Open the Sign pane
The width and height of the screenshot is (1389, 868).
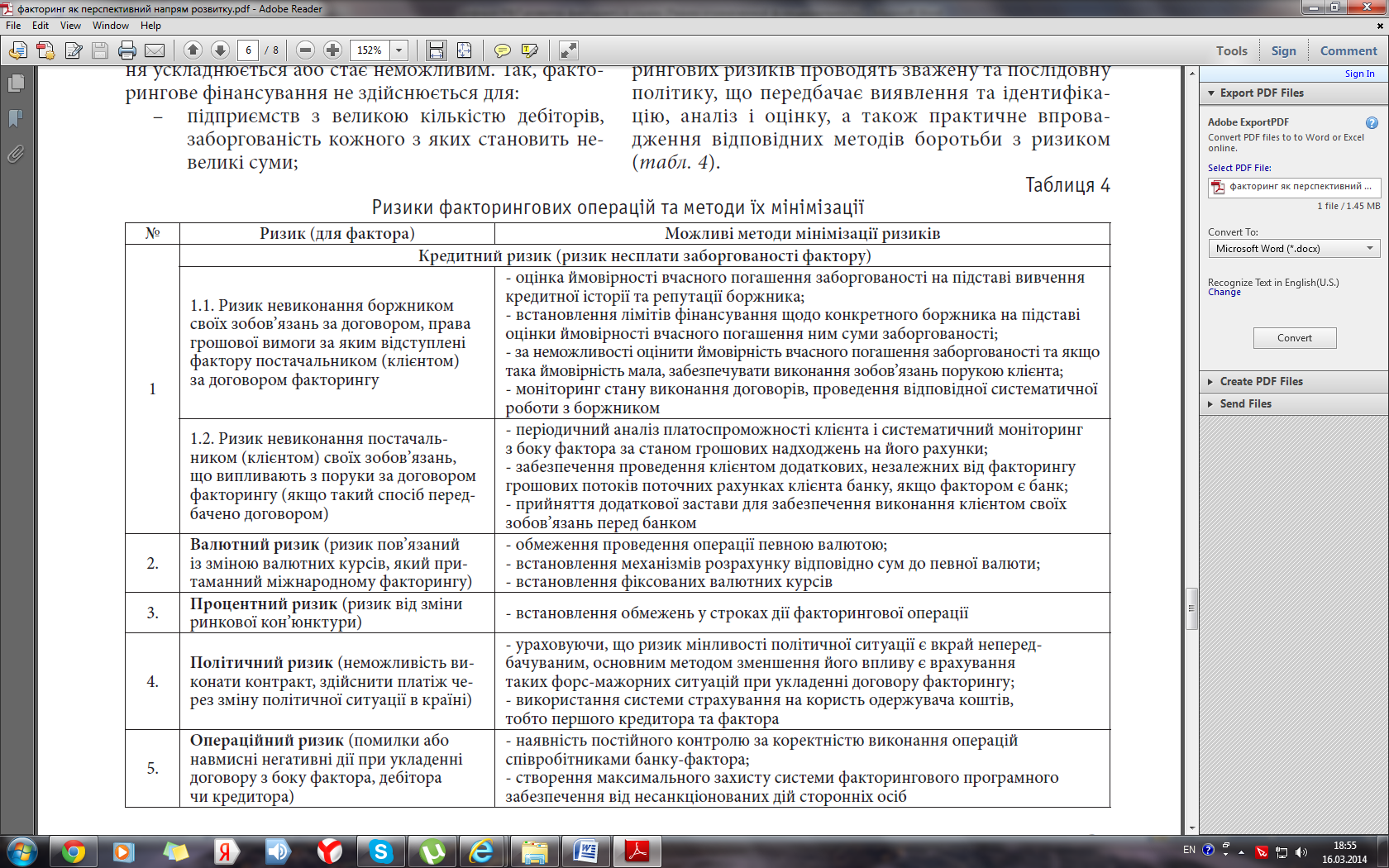1283,50
